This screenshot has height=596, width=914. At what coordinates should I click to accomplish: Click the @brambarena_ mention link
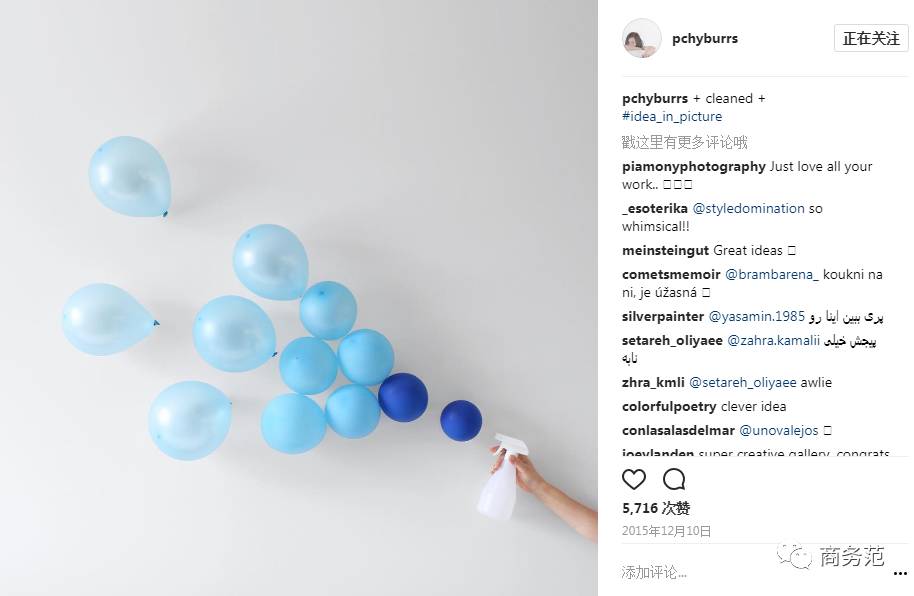pos(772,275)
